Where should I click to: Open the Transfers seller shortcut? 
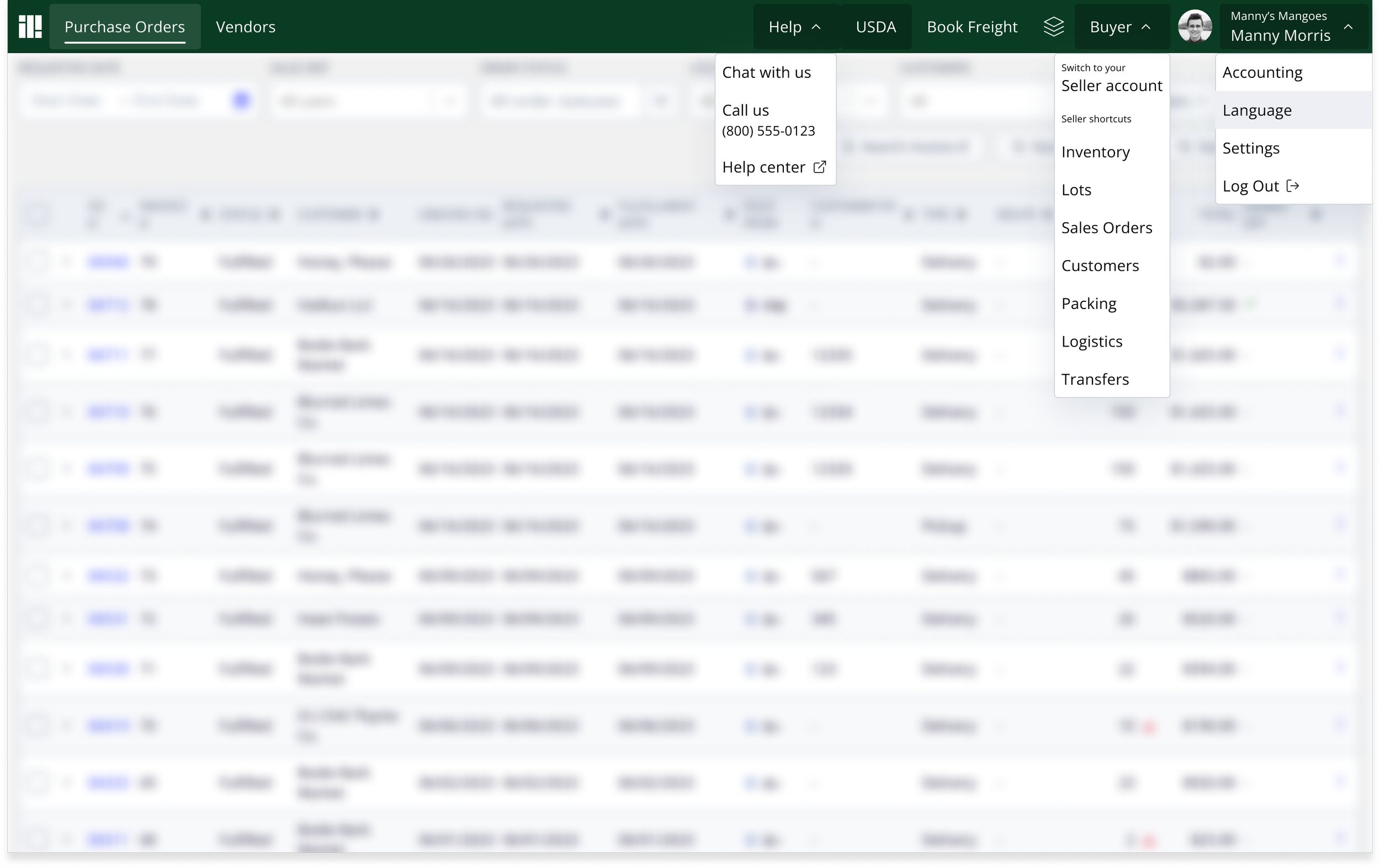(1095, 379)
